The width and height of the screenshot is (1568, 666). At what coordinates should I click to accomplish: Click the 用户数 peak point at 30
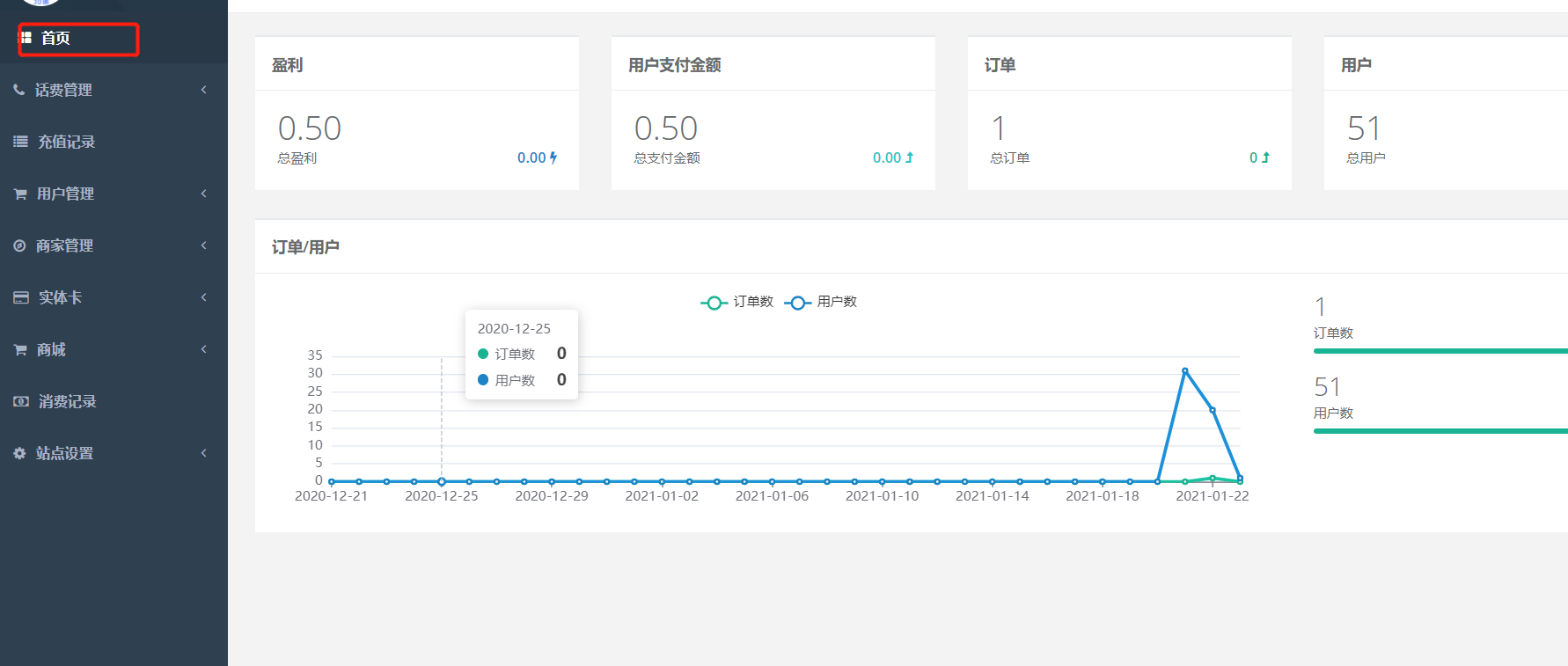tap(1185, 371)
